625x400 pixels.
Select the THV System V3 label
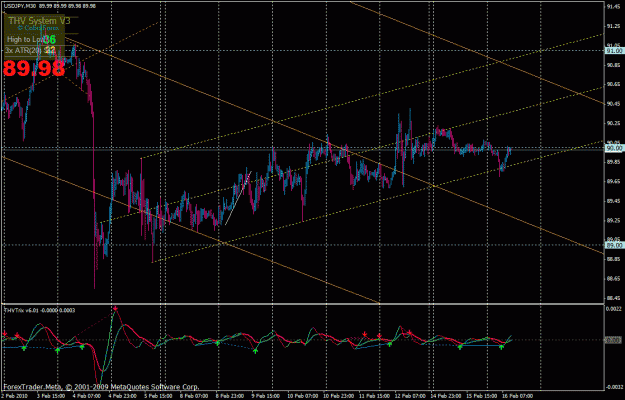(39, 21)
